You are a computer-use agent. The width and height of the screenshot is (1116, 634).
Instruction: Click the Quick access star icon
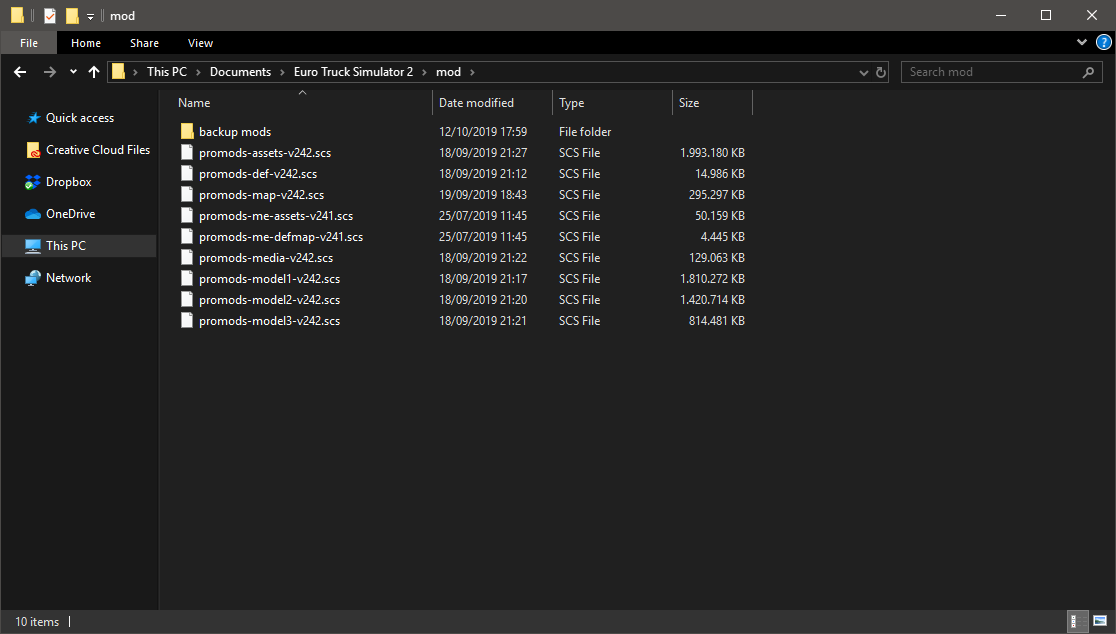[33, 118]
